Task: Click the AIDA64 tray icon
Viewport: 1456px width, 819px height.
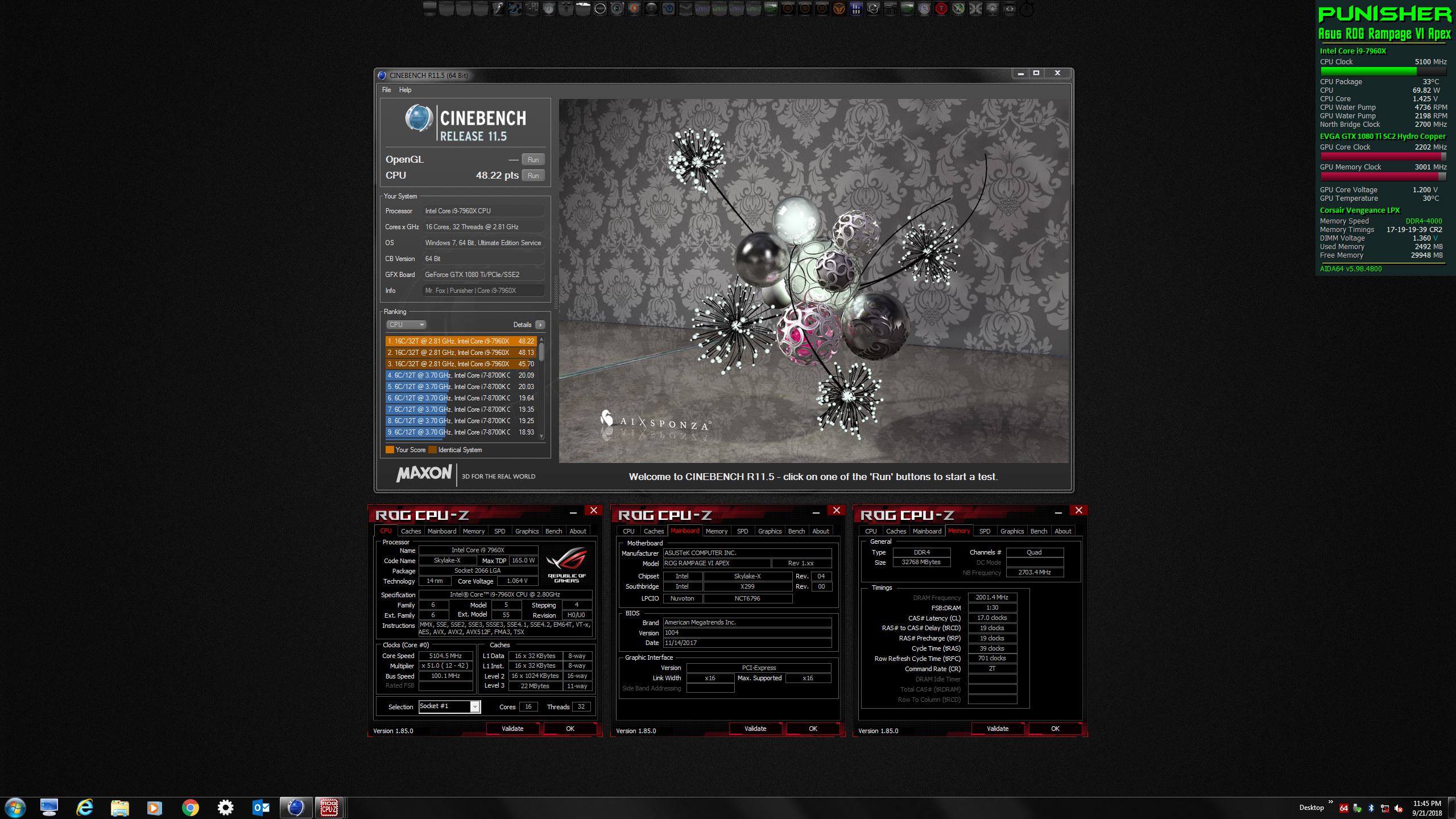Action: (x=1343, y=808)
